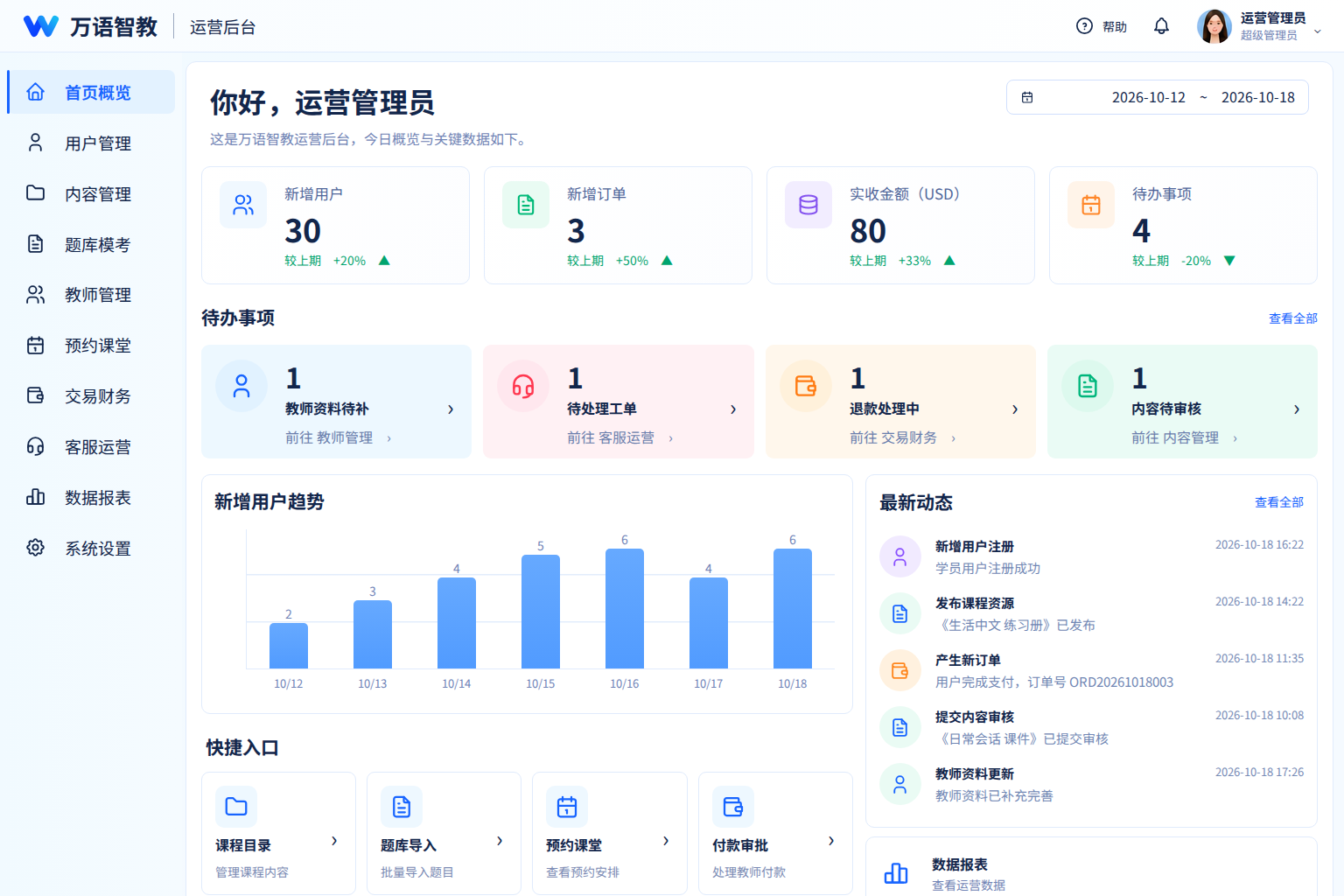Screen dimensions: 1344x896
Task: Follow the 前往 客服运营 link
Action: [x=620, y=437]
